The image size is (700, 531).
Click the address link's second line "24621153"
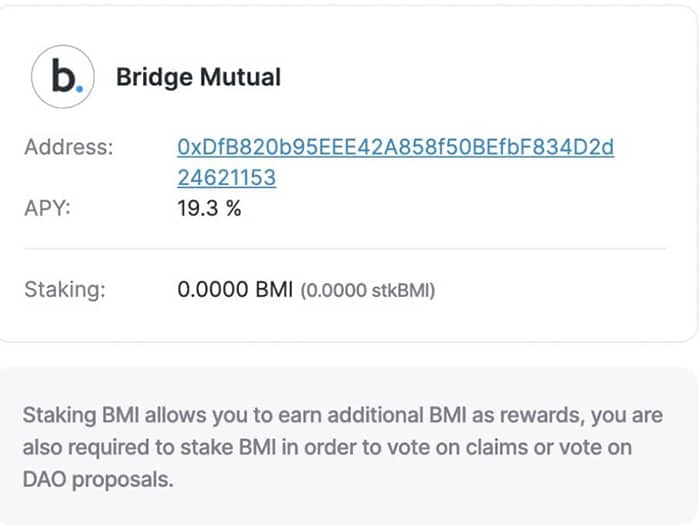[226, 178]
